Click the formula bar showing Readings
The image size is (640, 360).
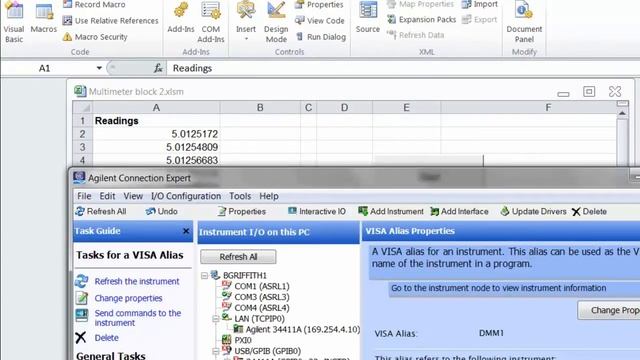coord(402,68)
